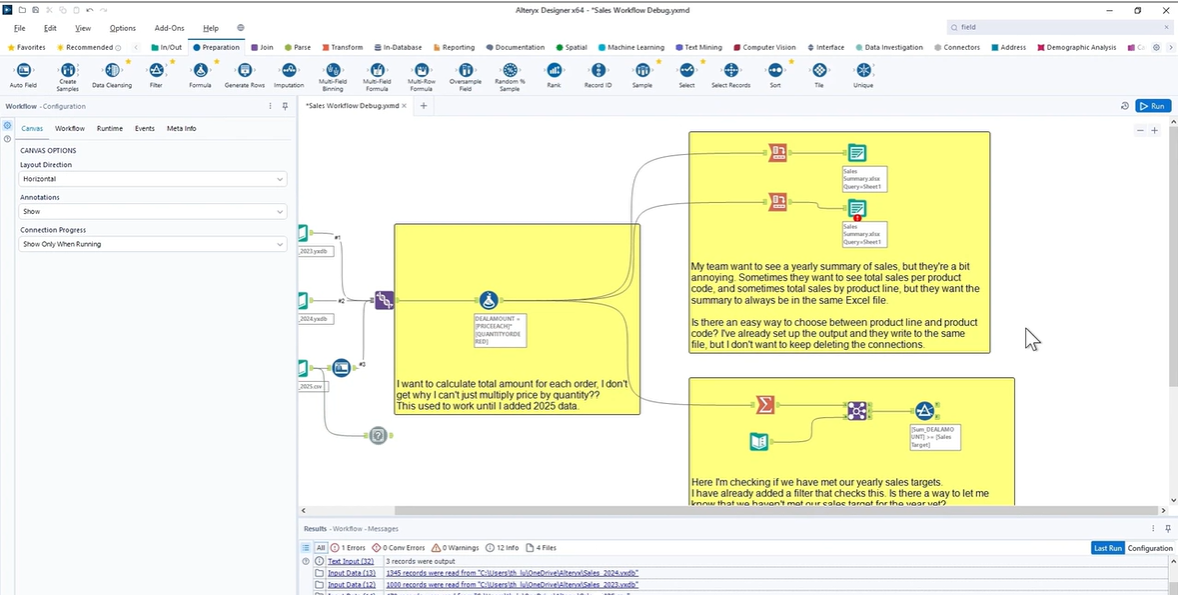Open Sales_2023 records read link
The height and width of the screenshot is (595, 1178).
coord(512,584)
